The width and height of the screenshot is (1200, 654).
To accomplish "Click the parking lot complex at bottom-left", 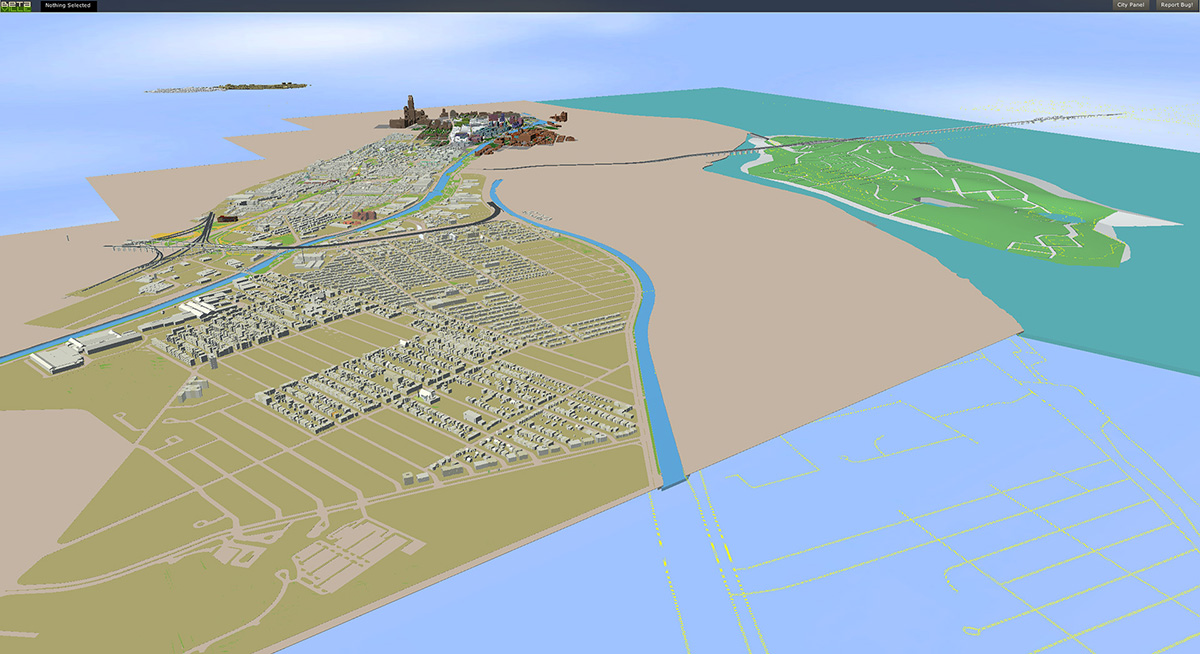I will [x=350, y=550].
